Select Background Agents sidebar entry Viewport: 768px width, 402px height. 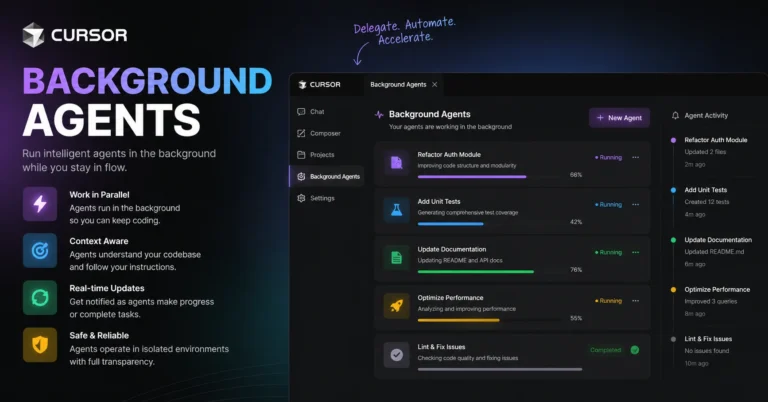pyautogui.click(x=327, y=176)
